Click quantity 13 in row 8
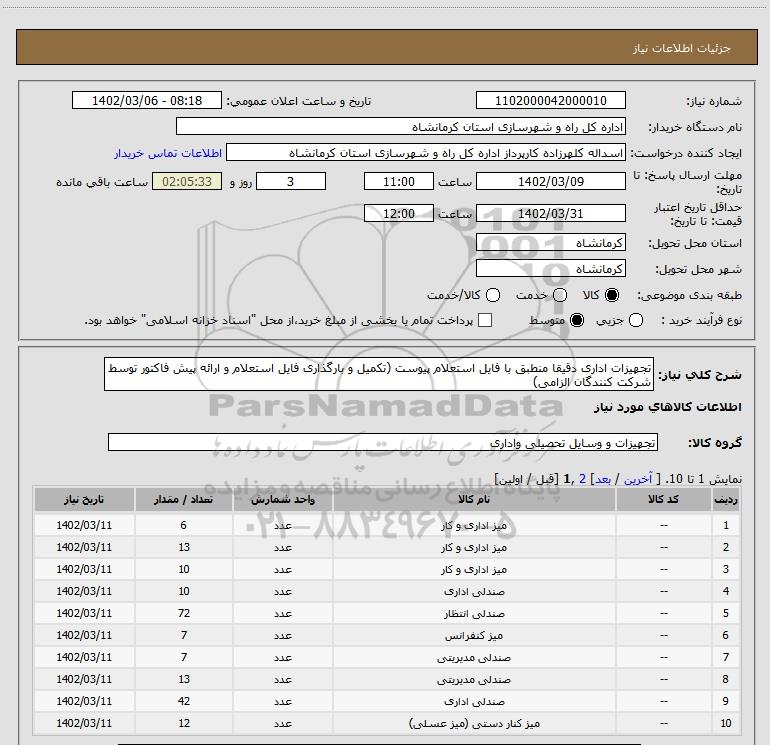 click(x=184, y=679)
